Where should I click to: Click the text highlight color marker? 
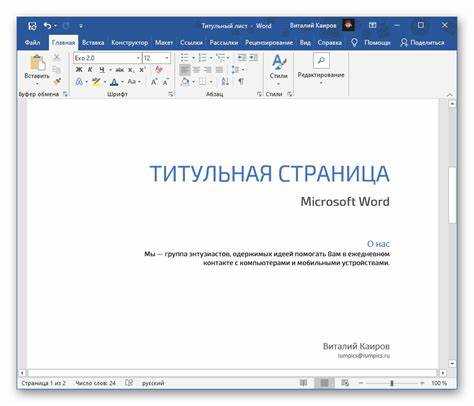click(x=96, y=81)
